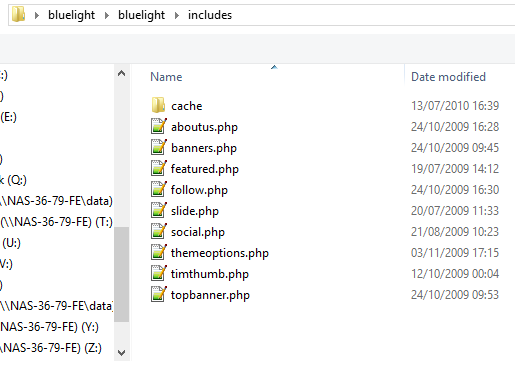Select the file named aboutus.php
The image size is (515, 372).
coord(204,127)
